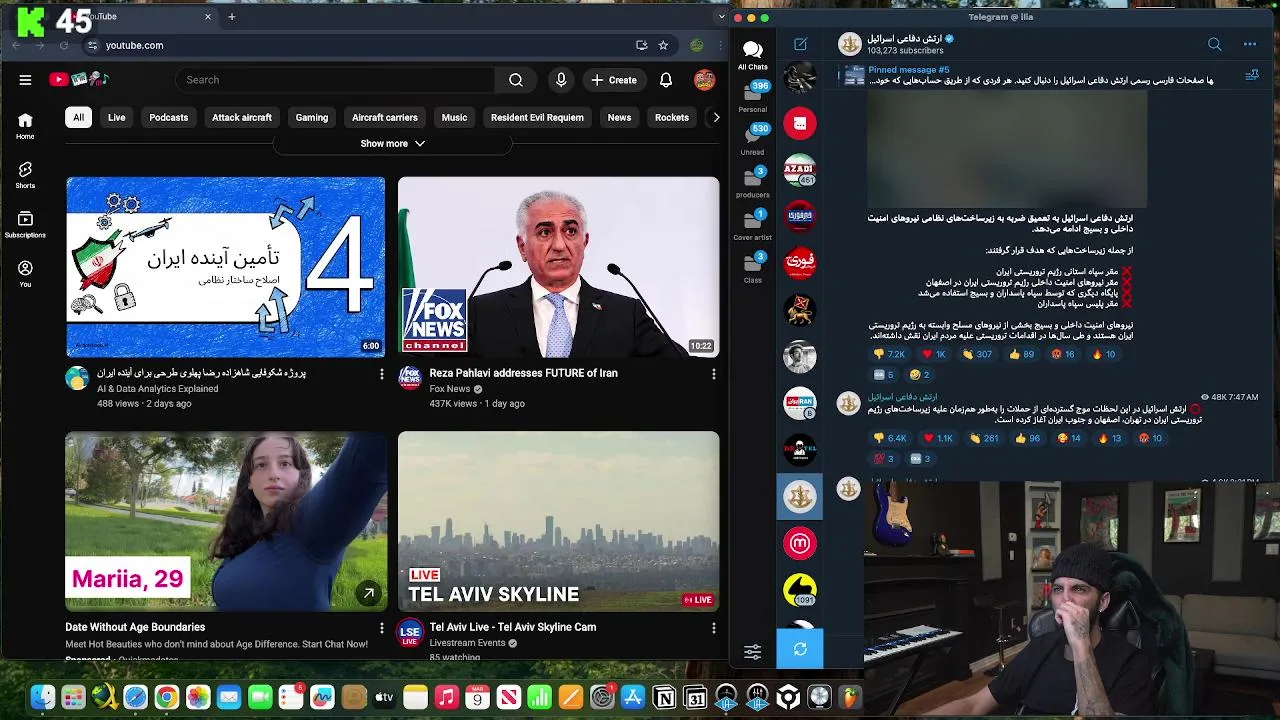This screenshot has height=720, width=1280.
Task: Open a new Chrome tab with plus
Action: coord(231,16)
